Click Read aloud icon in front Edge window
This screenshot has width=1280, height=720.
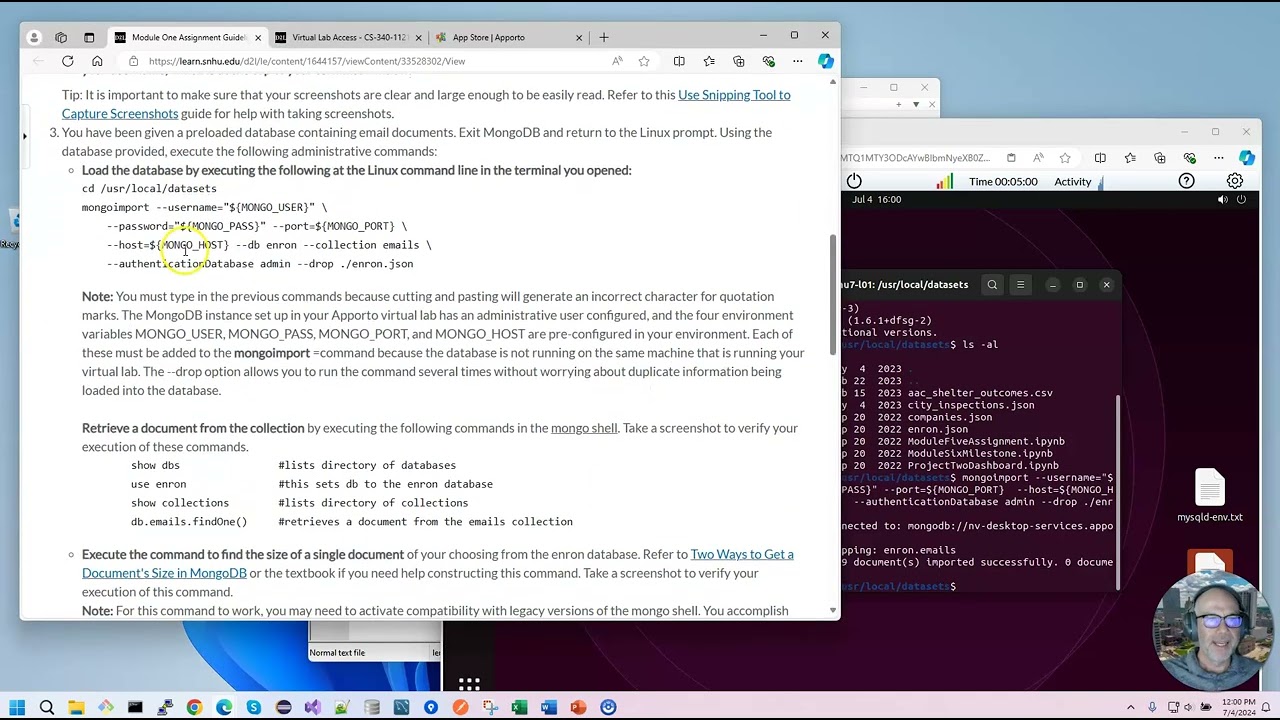point(617,61)
